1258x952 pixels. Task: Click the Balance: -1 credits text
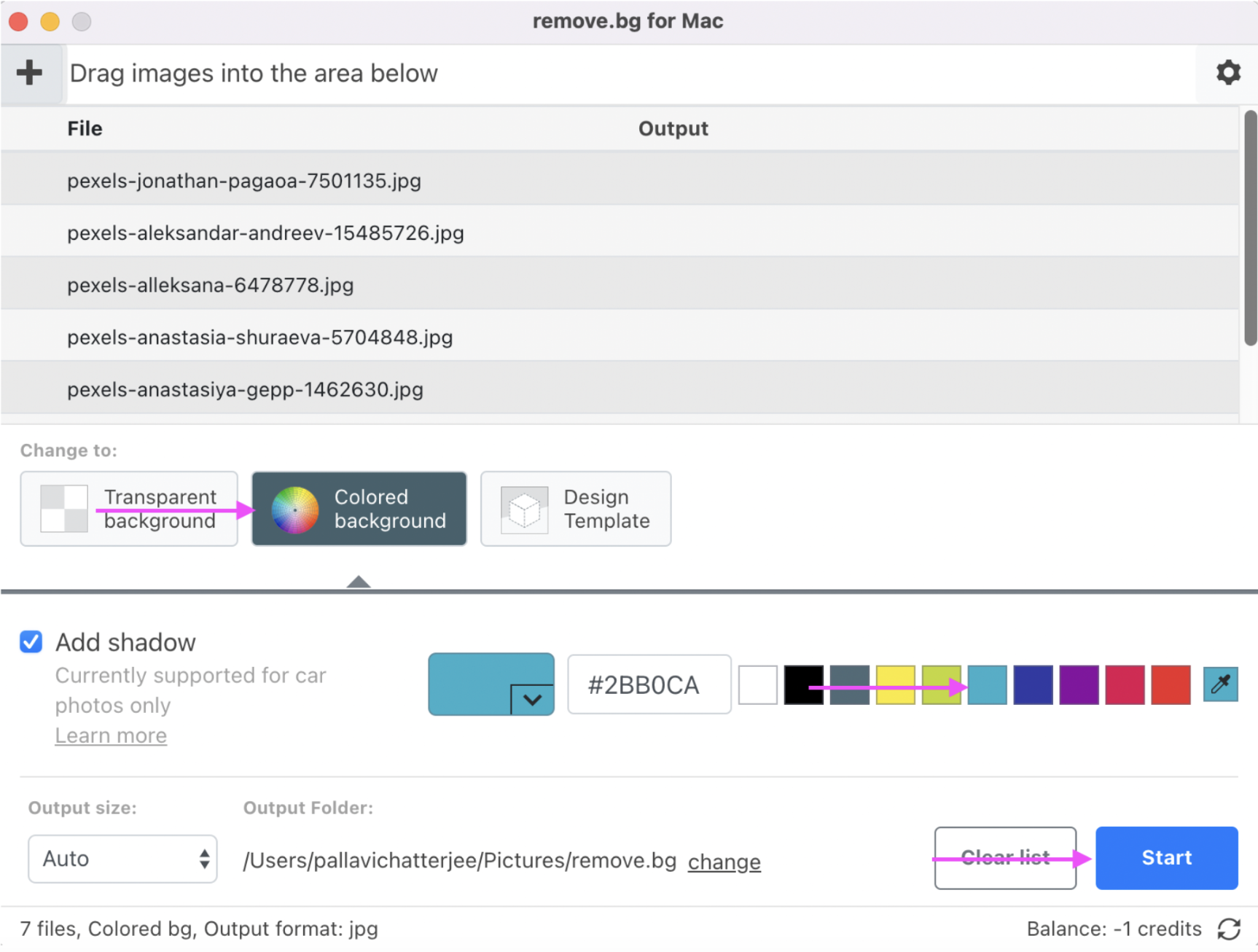point(1114,929)
